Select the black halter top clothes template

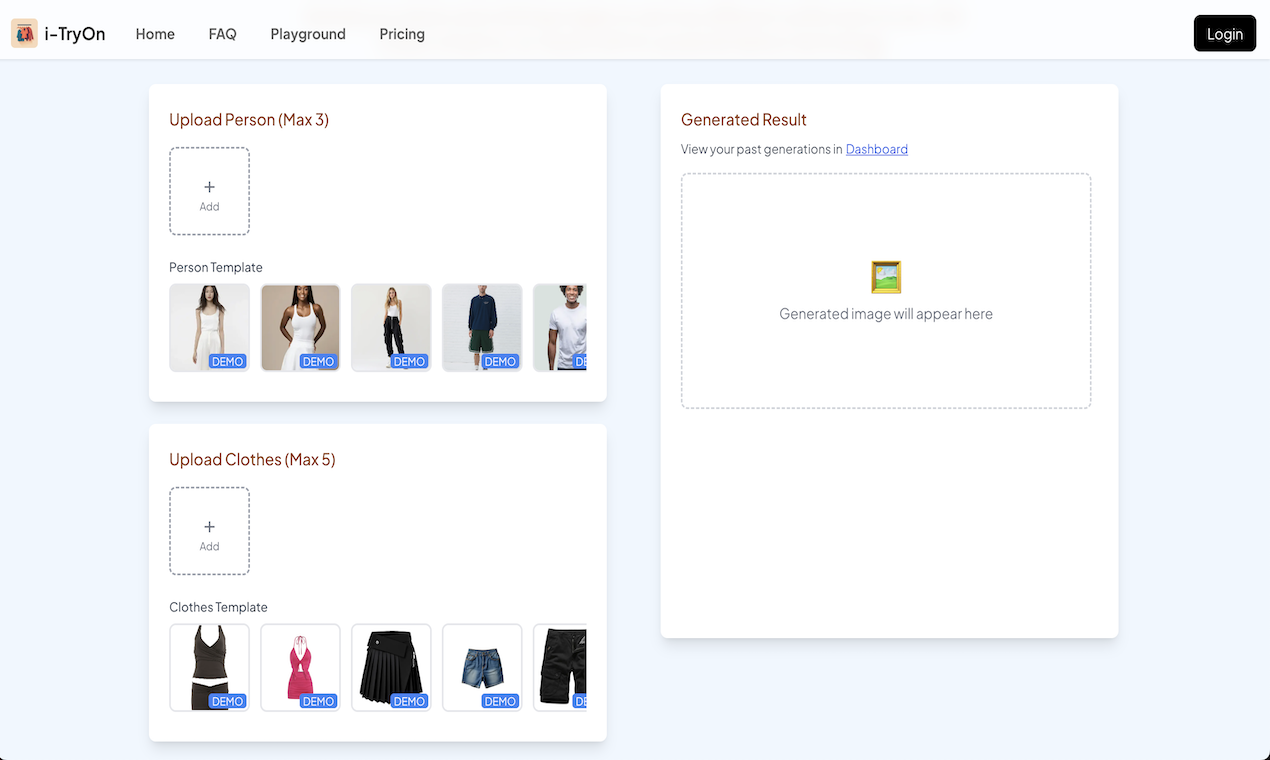209,667
